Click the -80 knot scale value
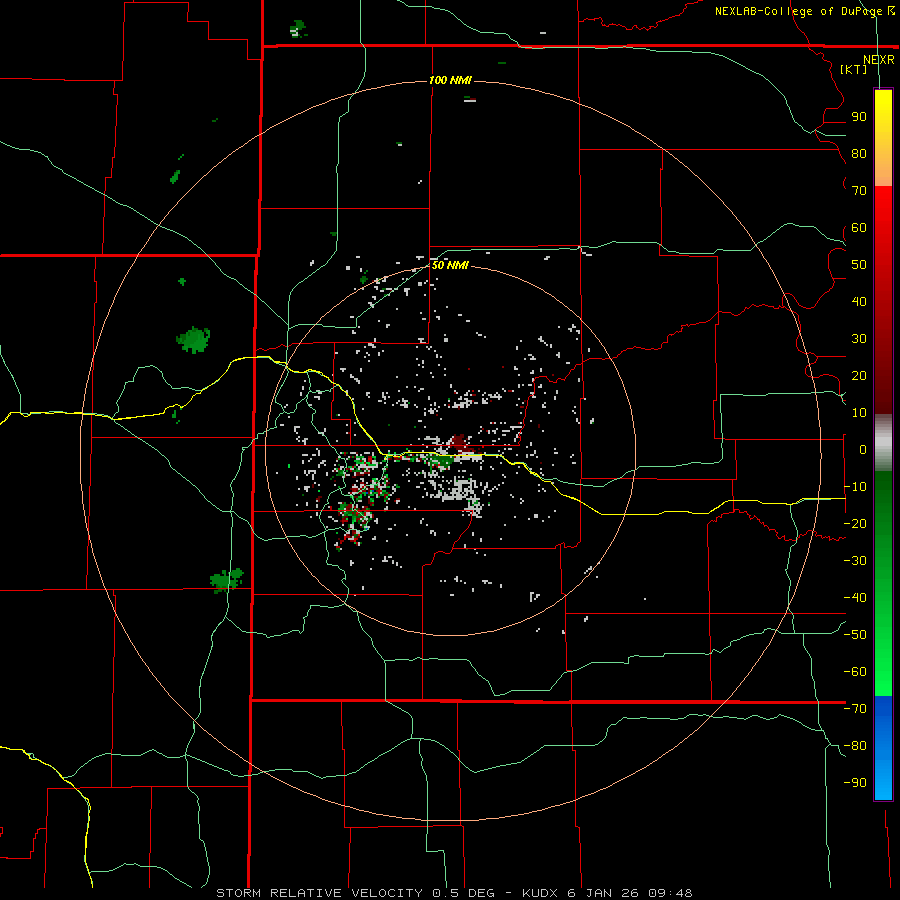Viewport: 900px width, 900px height. coord(855,746)
